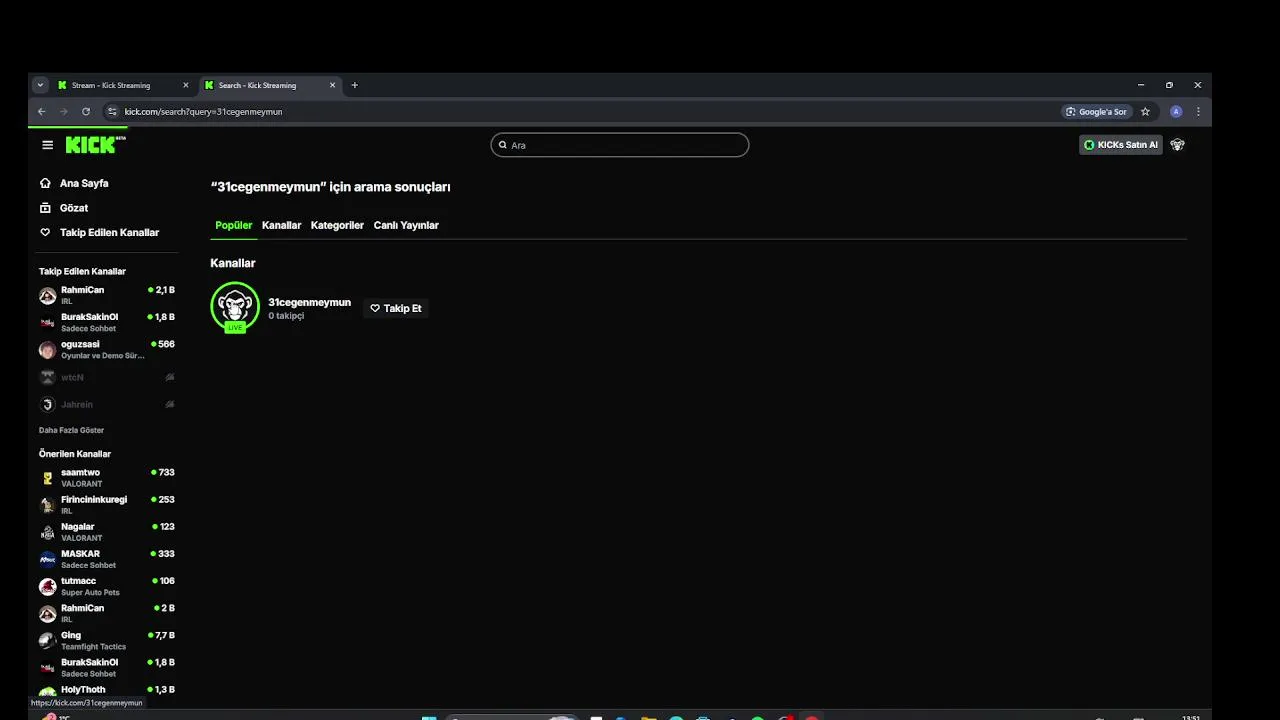Screen dimensions: 1280x720
Task: Open Chrome three-dot menu
Action: [x=1198, y=112]
